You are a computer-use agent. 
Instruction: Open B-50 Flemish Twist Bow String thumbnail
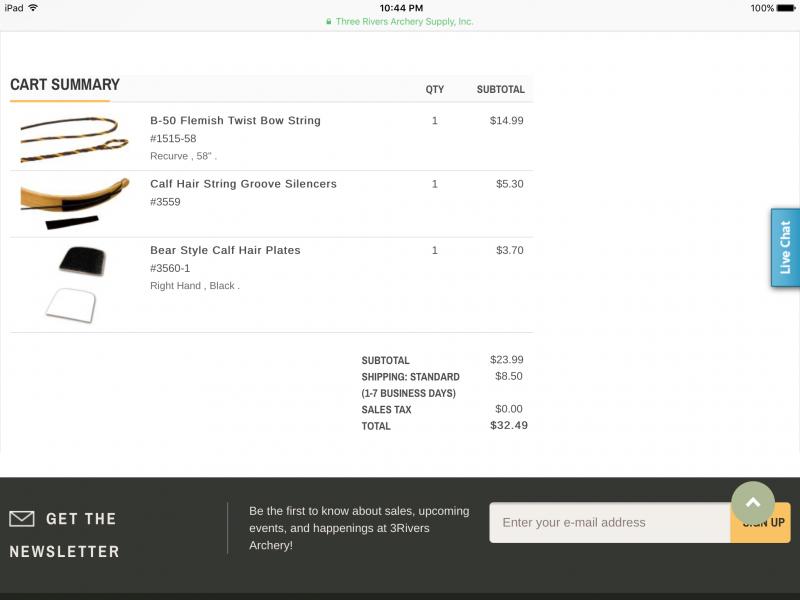[x=74, y=139]
